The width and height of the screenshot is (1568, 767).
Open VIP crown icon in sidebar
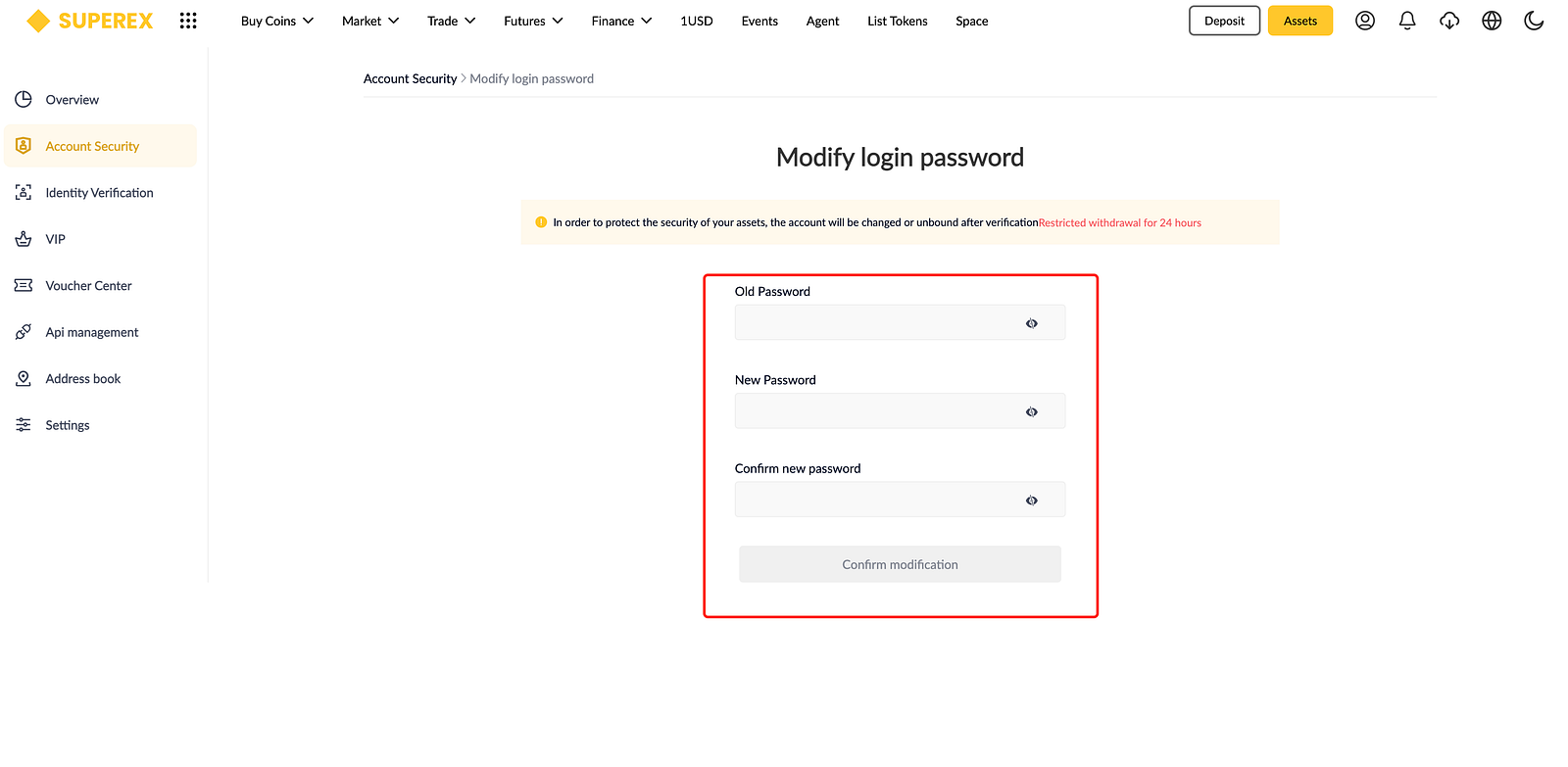pyautogui.click(x=24, y=239)
